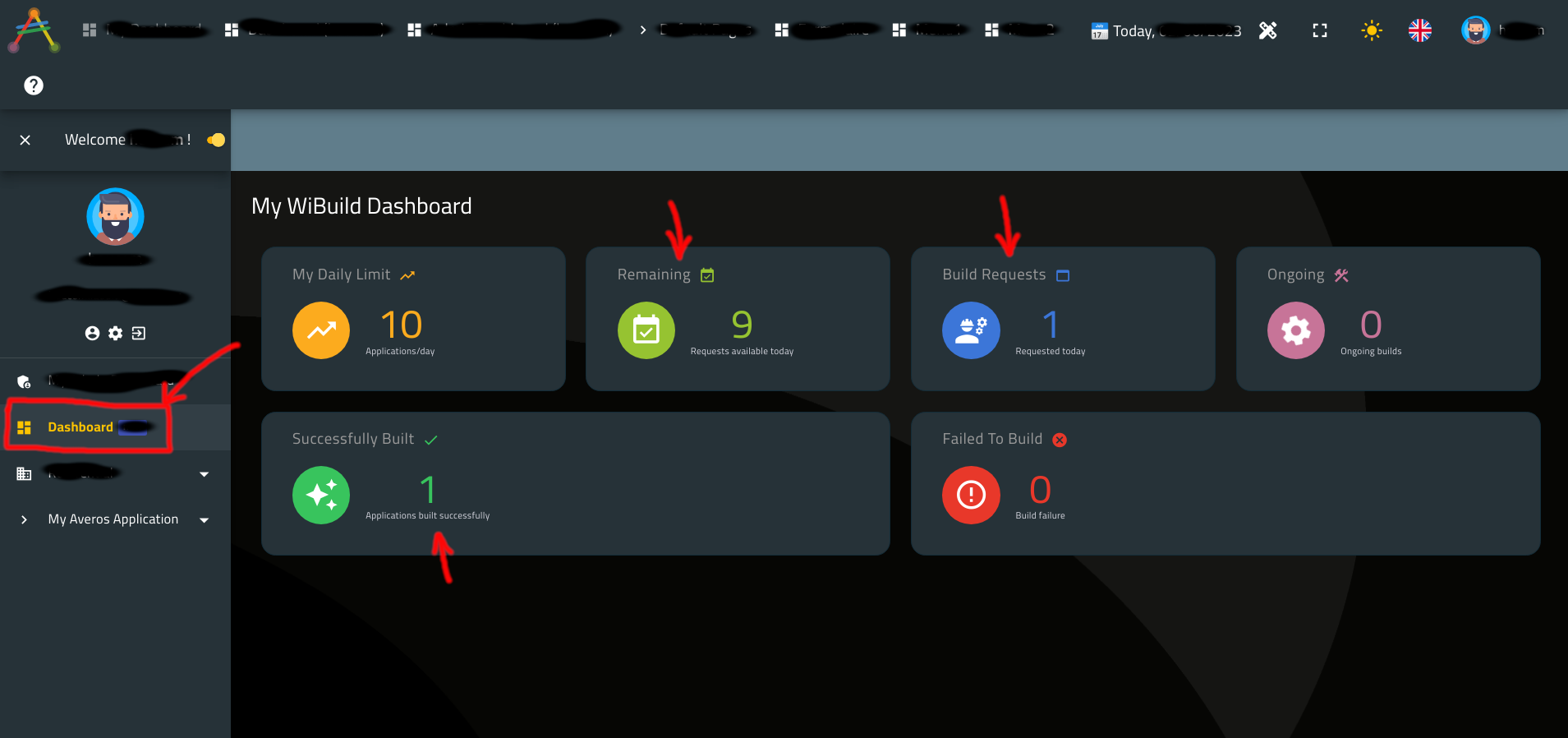Image resolution: width=1568 pixels, height=738 pixels.
Task: Click the Successfully Built card
Action: point(575,483)
